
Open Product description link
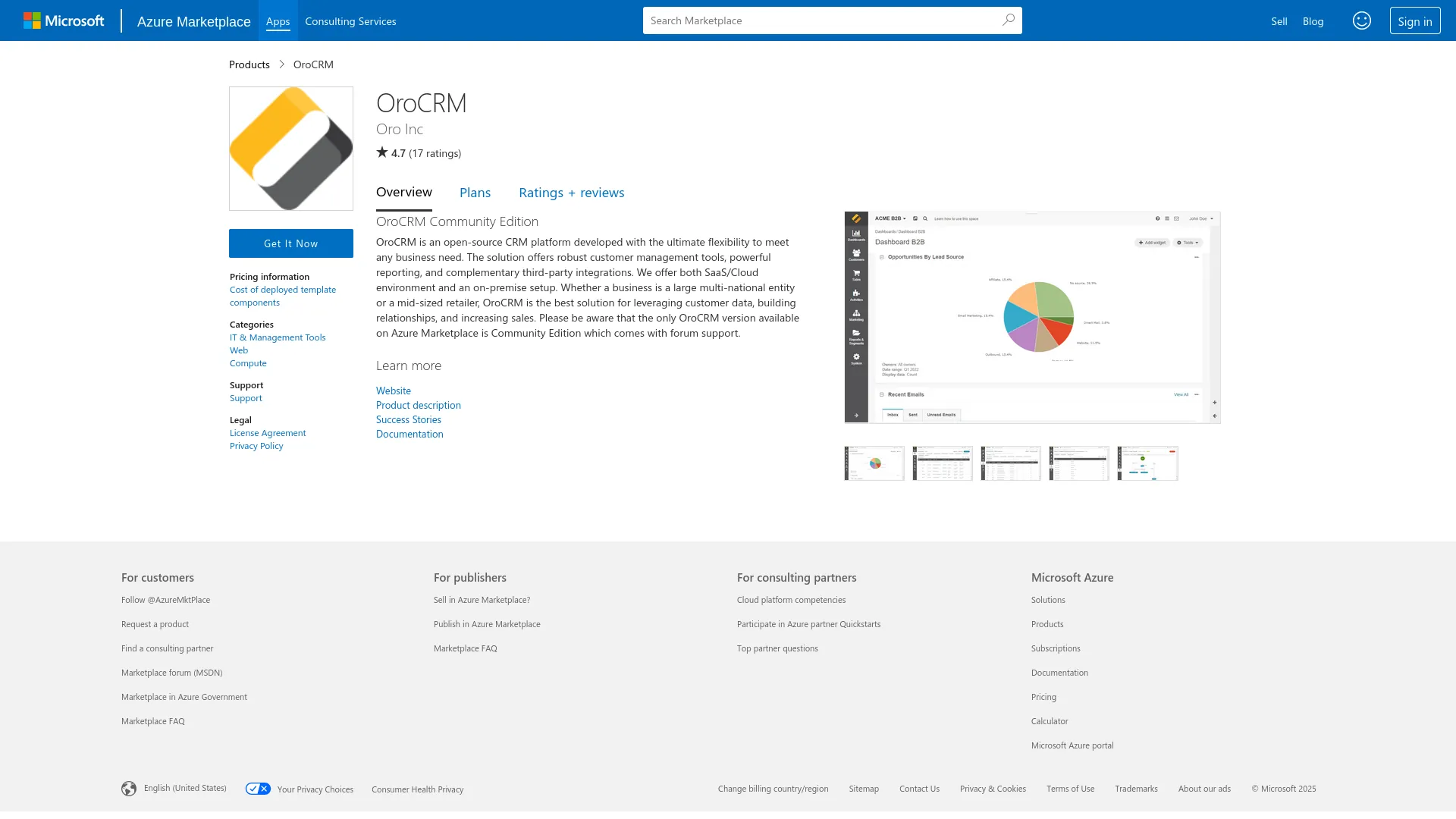click(419, 405)
